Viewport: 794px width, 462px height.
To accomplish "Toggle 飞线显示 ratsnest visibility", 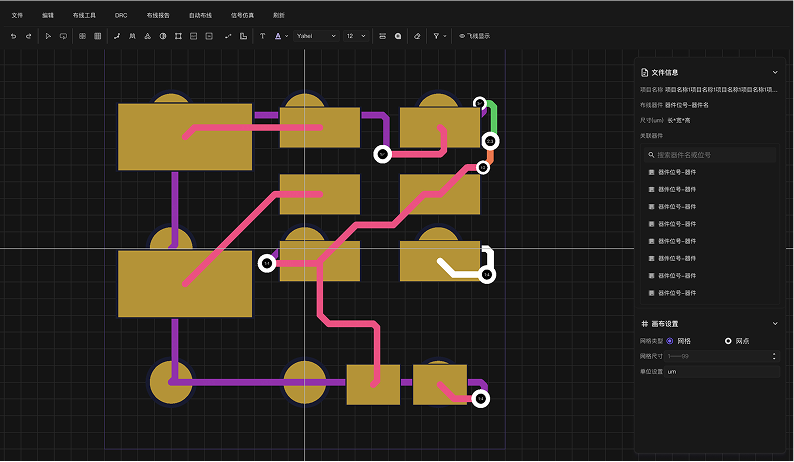I will click(x=474, y=36).
